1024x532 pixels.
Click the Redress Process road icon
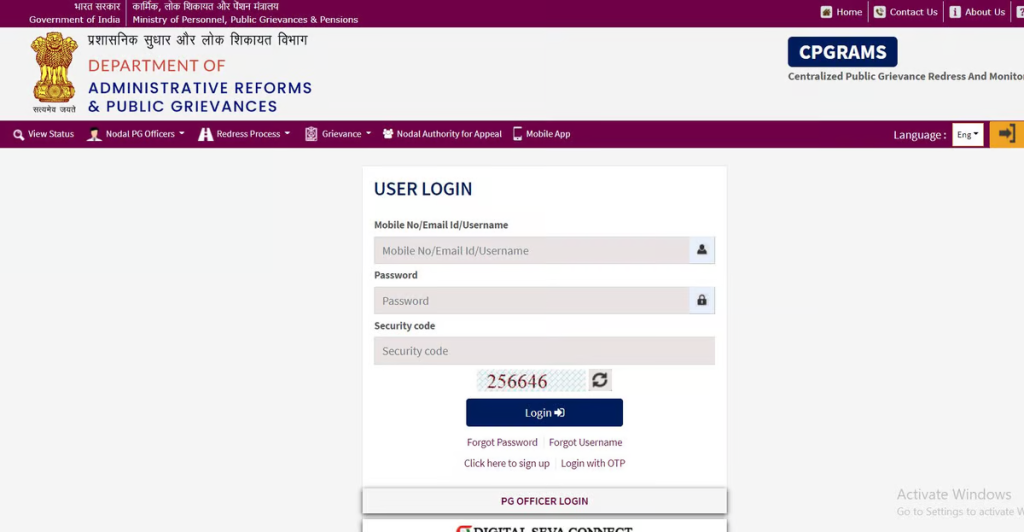click(x=206, y=134)
